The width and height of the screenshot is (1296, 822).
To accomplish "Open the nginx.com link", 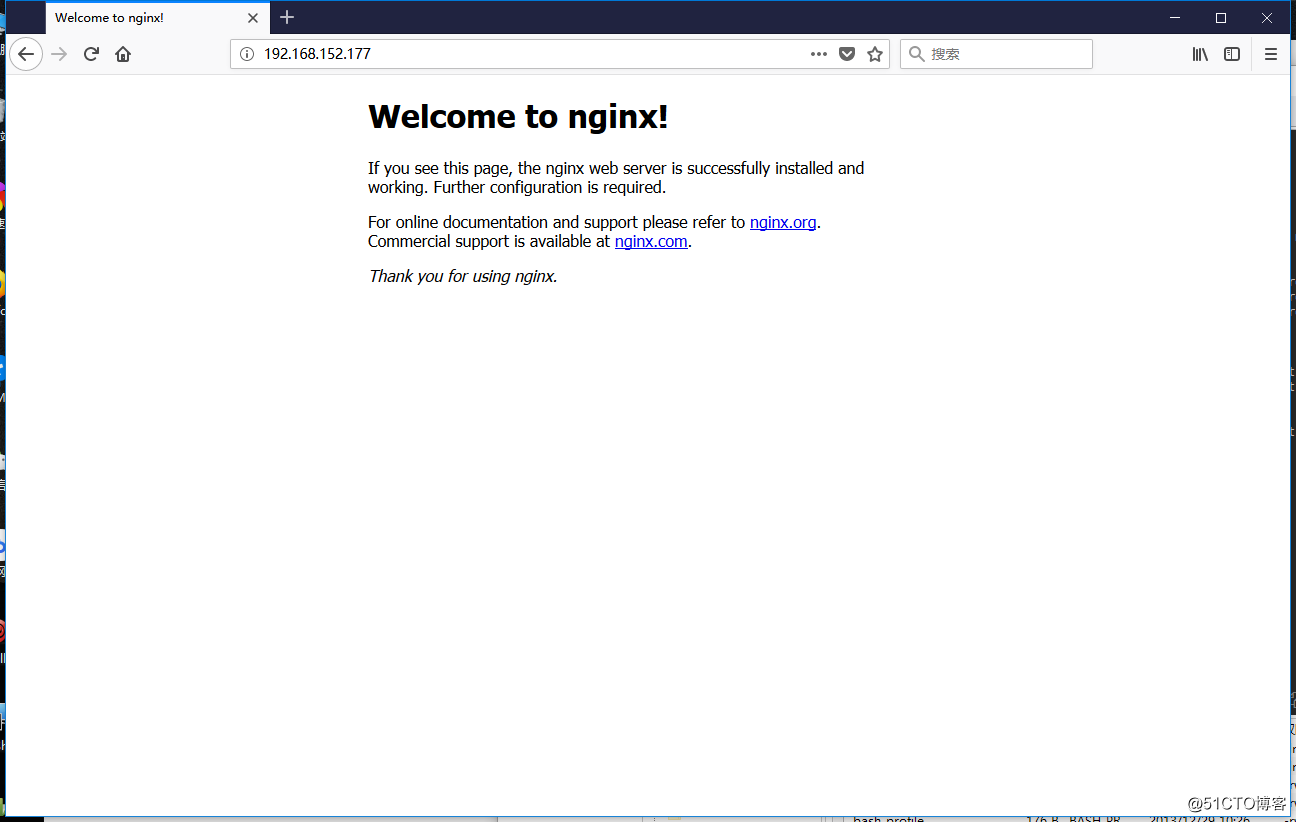I will click(x=651, y=241).
